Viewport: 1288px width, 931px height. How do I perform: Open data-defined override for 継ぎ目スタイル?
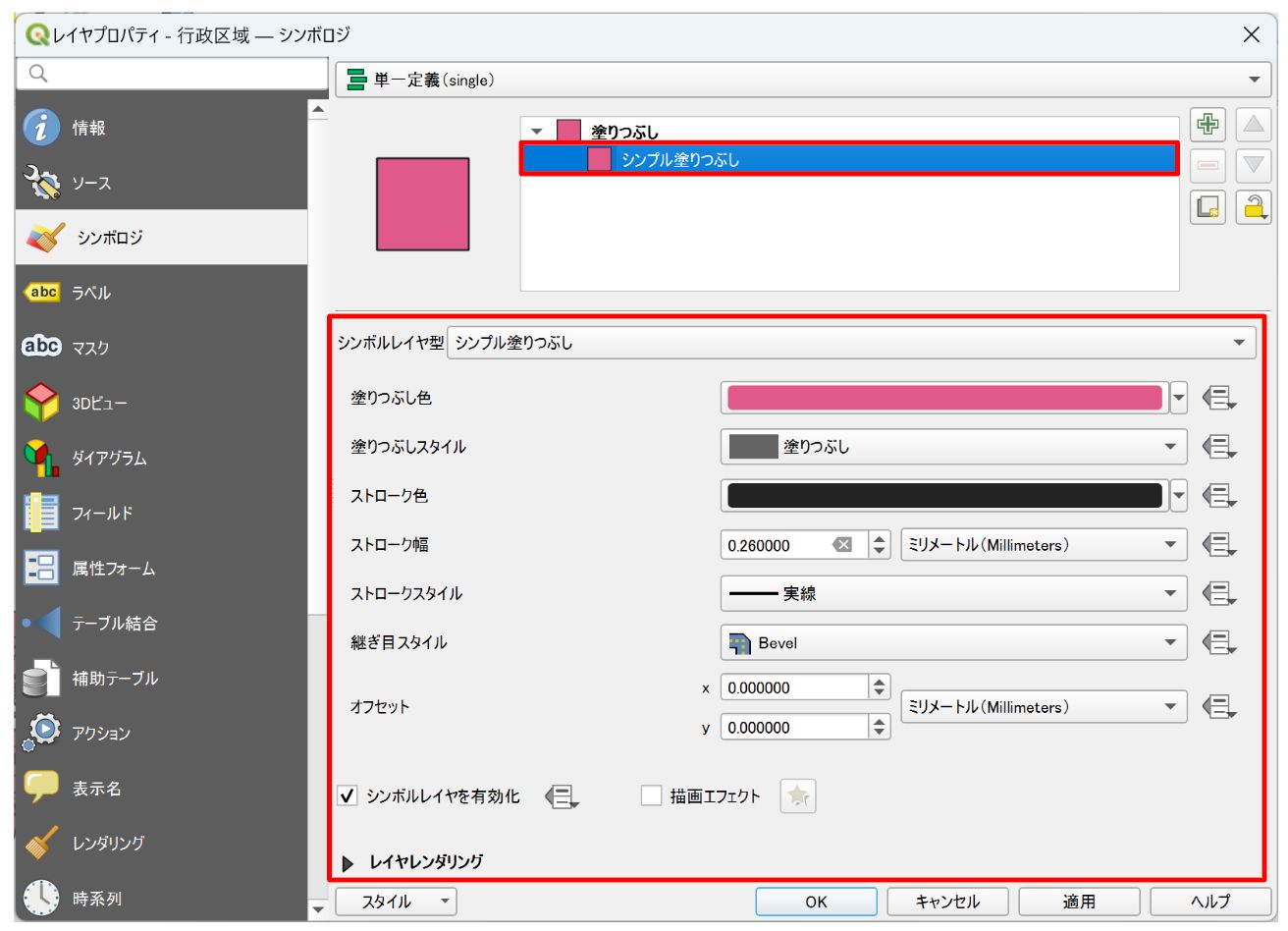(x=1219, y=643)
